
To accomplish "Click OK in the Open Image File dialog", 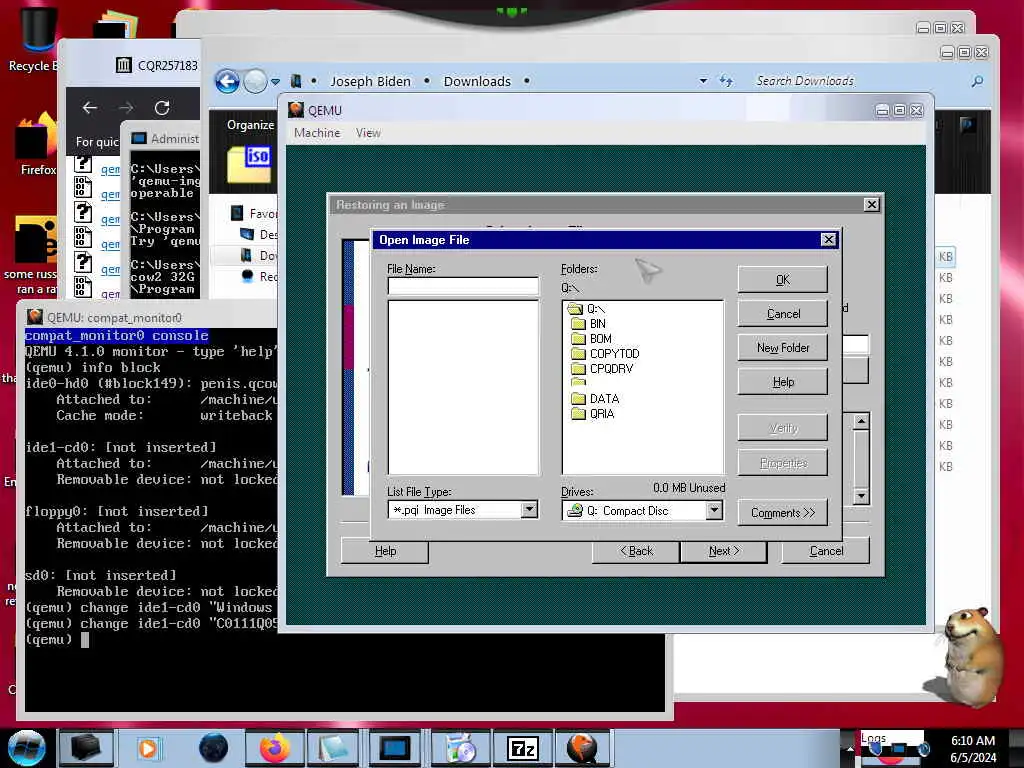I will (782, 280).
